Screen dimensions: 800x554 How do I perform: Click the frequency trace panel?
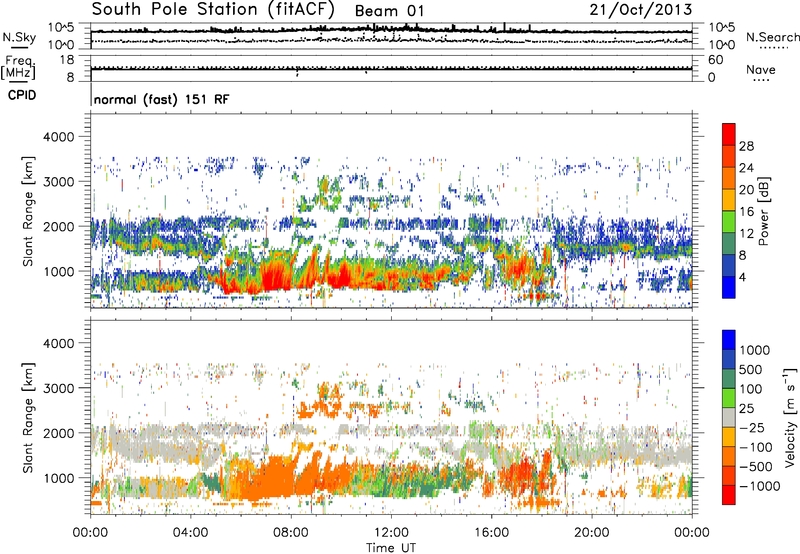(x=391, y=68)
